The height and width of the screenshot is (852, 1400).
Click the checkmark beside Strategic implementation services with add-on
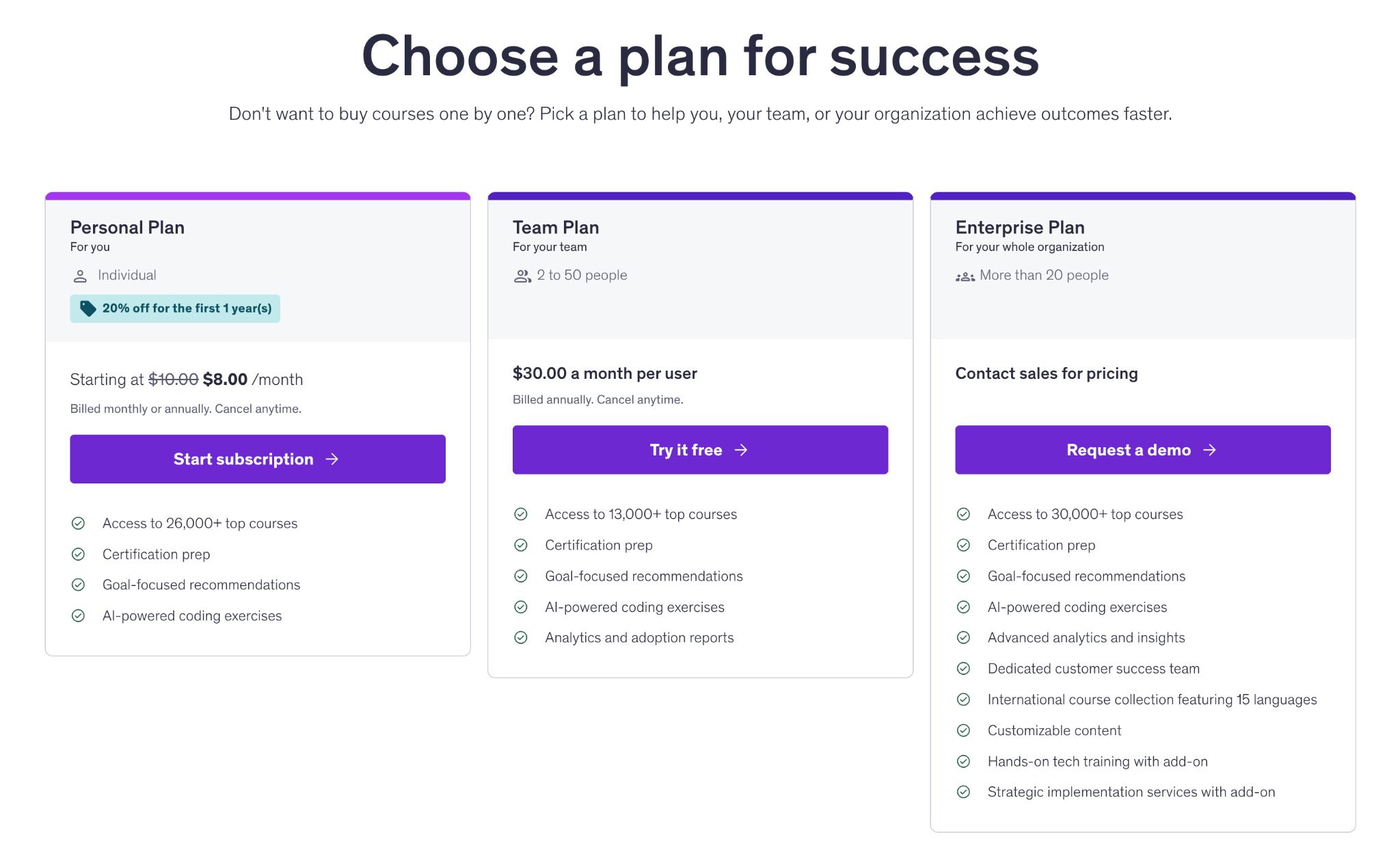[x=965, y=791]
